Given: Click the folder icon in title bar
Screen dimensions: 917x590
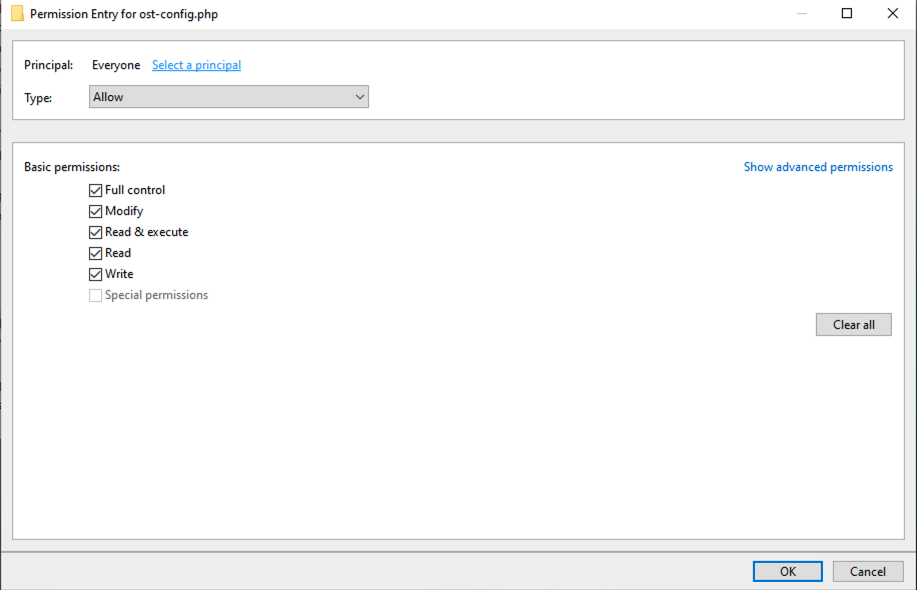Looking at the screenshot, I should 18,13.
